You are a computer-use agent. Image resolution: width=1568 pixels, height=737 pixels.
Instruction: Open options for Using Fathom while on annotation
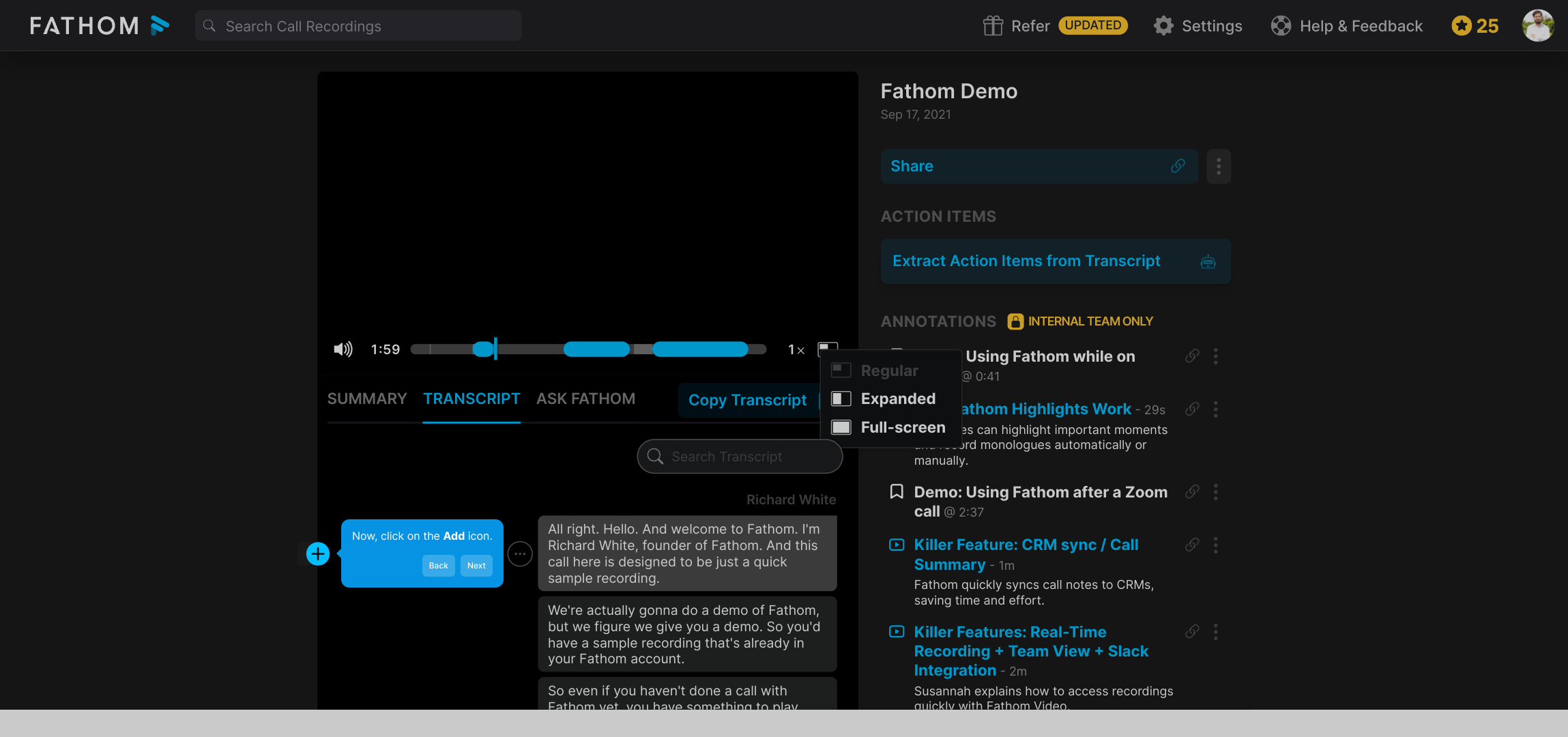point(1215,356)
